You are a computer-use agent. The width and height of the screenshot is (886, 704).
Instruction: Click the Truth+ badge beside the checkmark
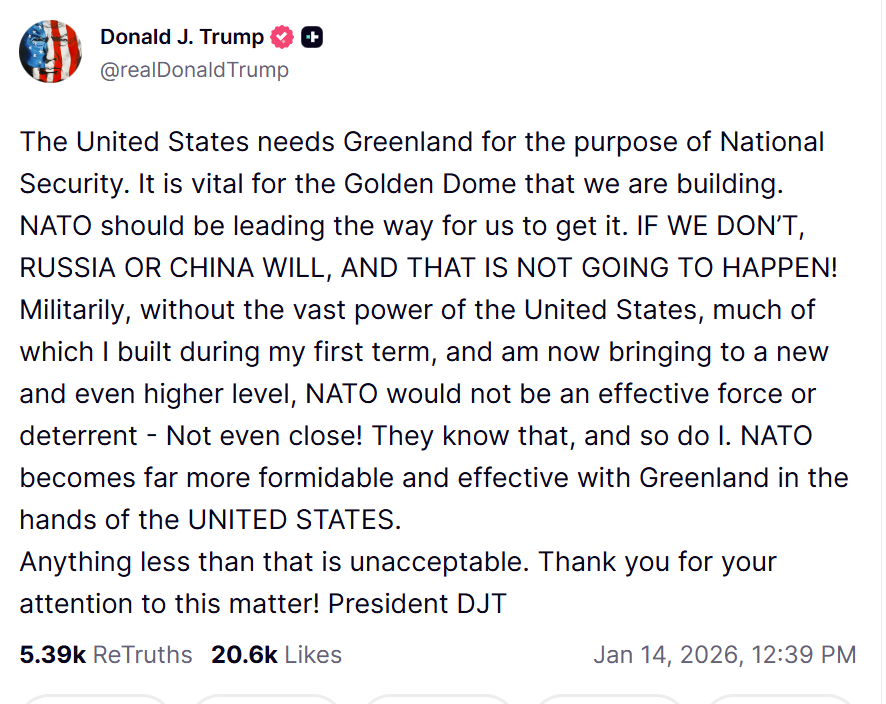point(311,36)
